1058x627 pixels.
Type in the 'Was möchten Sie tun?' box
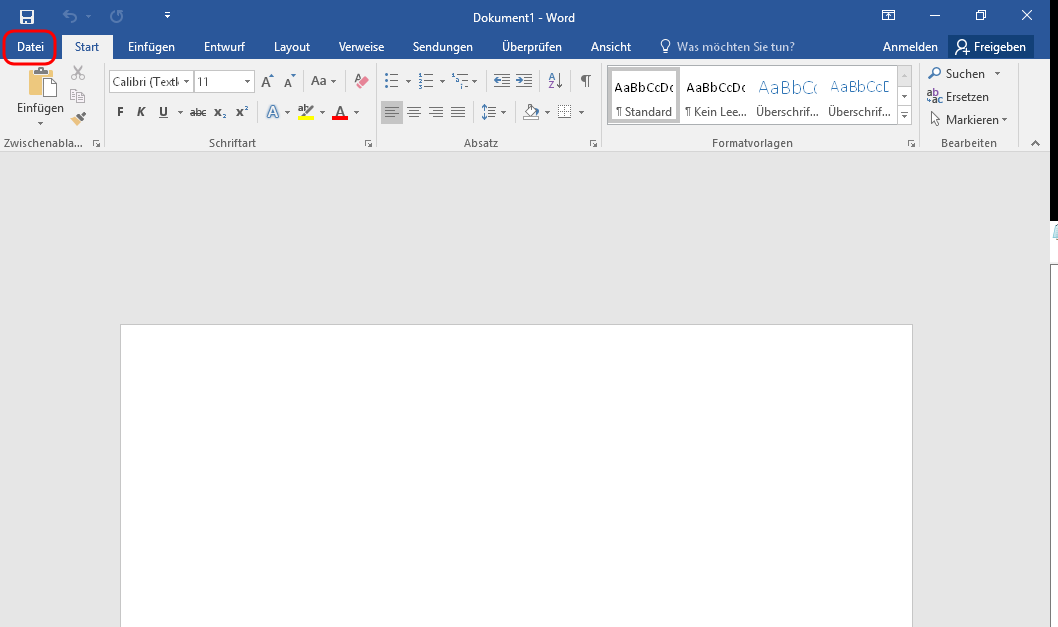(x=735, y=47)
